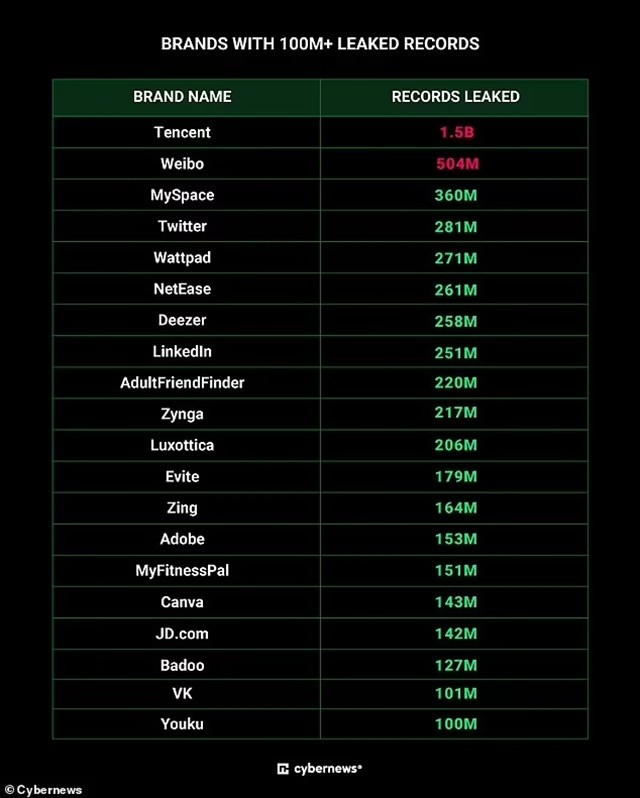Click the cybernews logo icon
The image size is (640, 798).
click(284, 769)
